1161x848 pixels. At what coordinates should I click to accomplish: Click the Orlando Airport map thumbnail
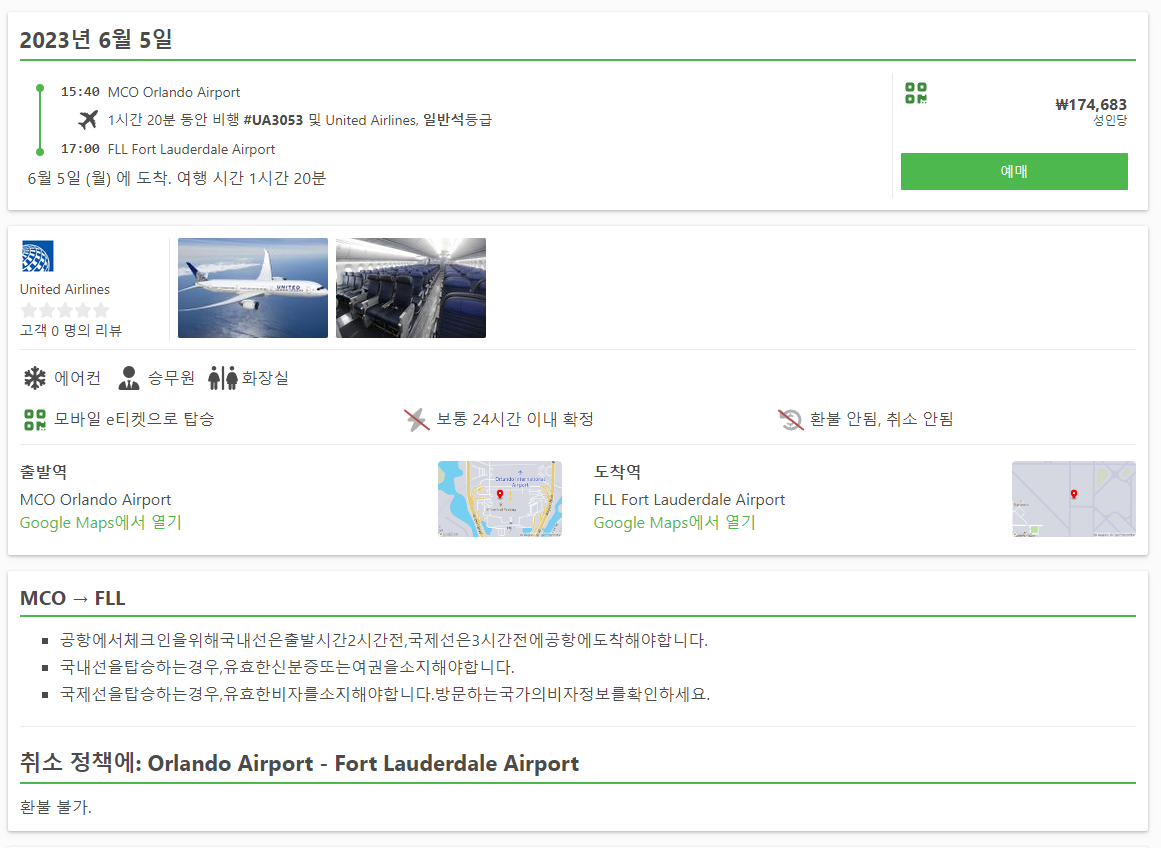point(500,498)
